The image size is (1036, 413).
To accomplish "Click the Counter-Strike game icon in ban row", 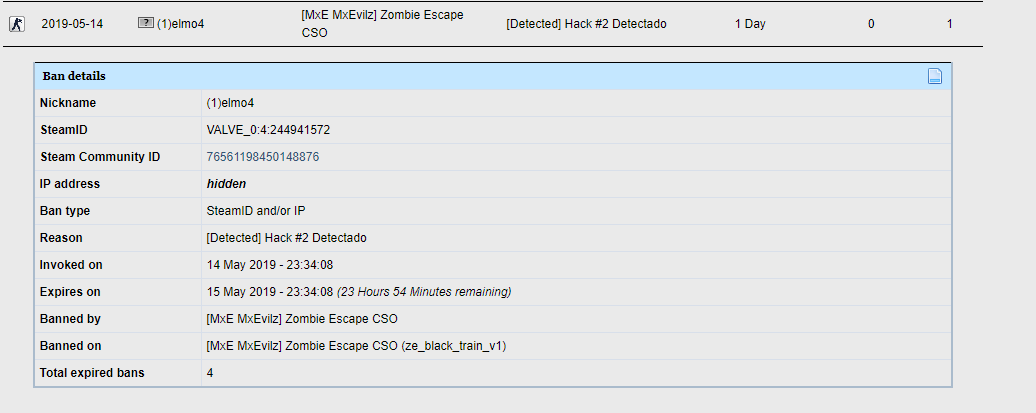I will click(17, 24).
